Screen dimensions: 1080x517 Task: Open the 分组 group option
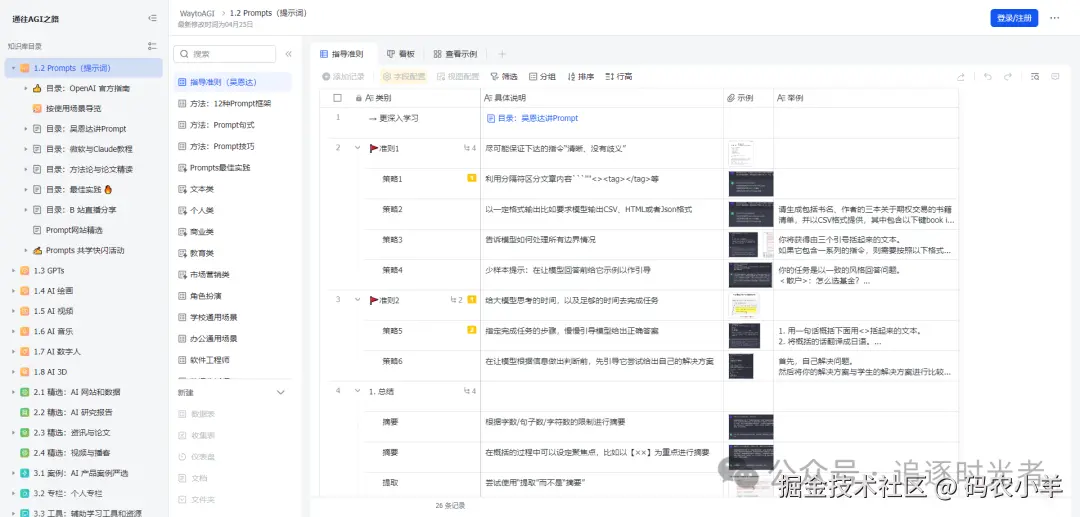[x=543, y=77]
